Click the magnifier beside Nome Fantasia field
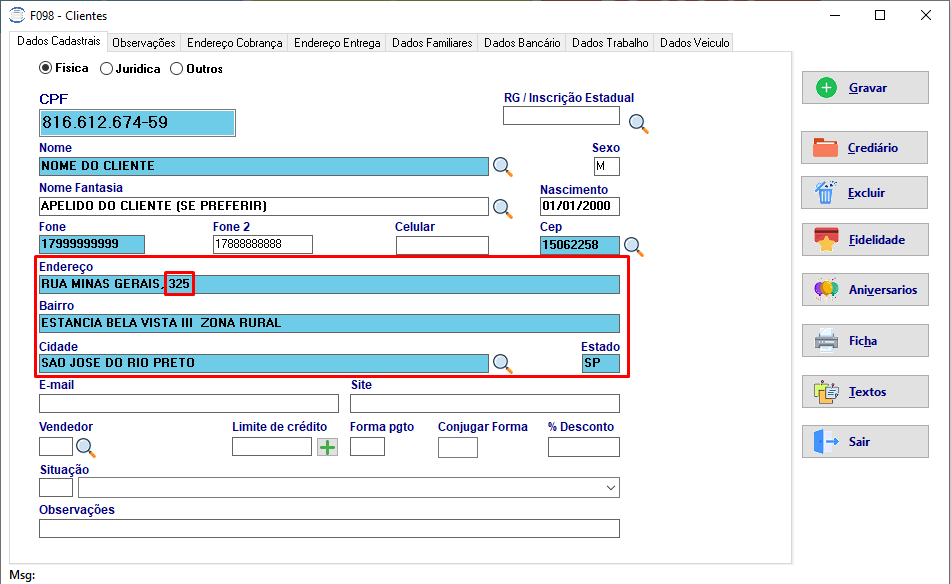 pyautogui.click(x=502, y=208)
